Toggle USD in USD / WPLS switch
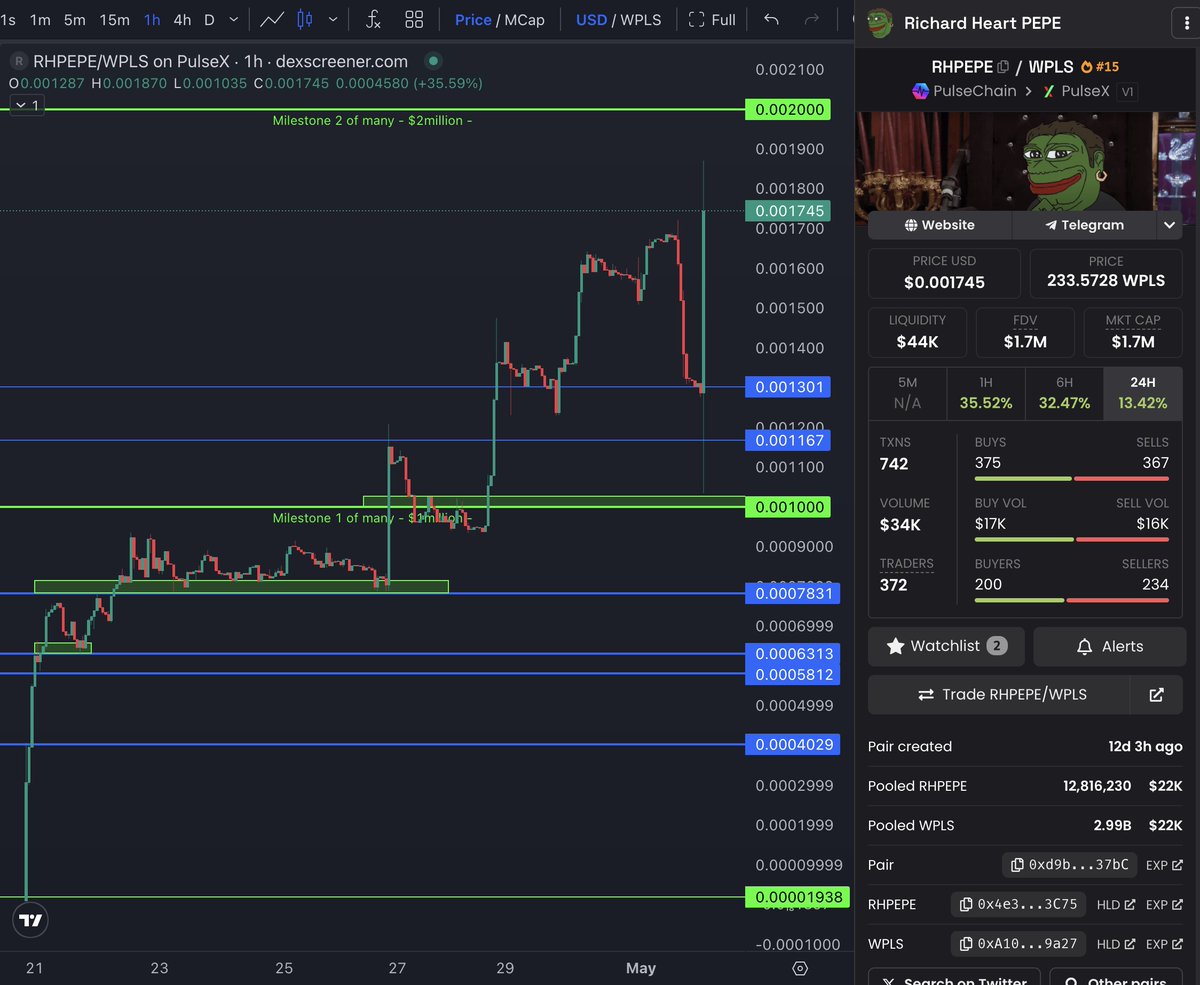 (591, 19)
